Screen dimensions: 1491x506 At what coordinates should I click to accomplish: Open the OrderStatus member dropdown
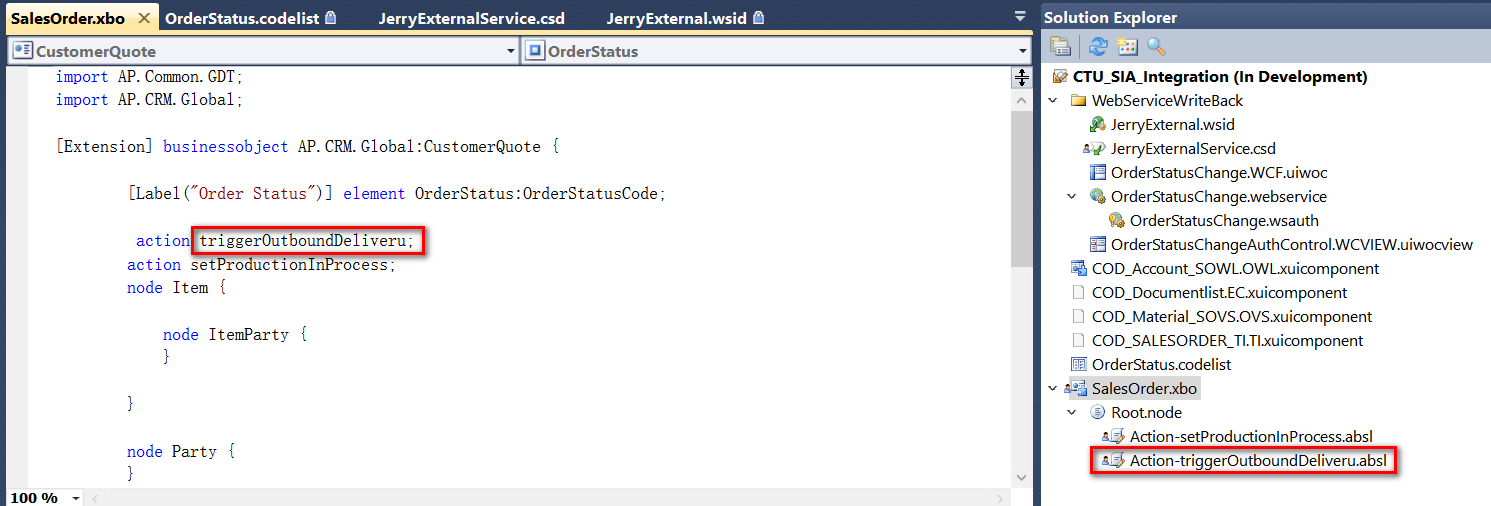point(1022,51)
